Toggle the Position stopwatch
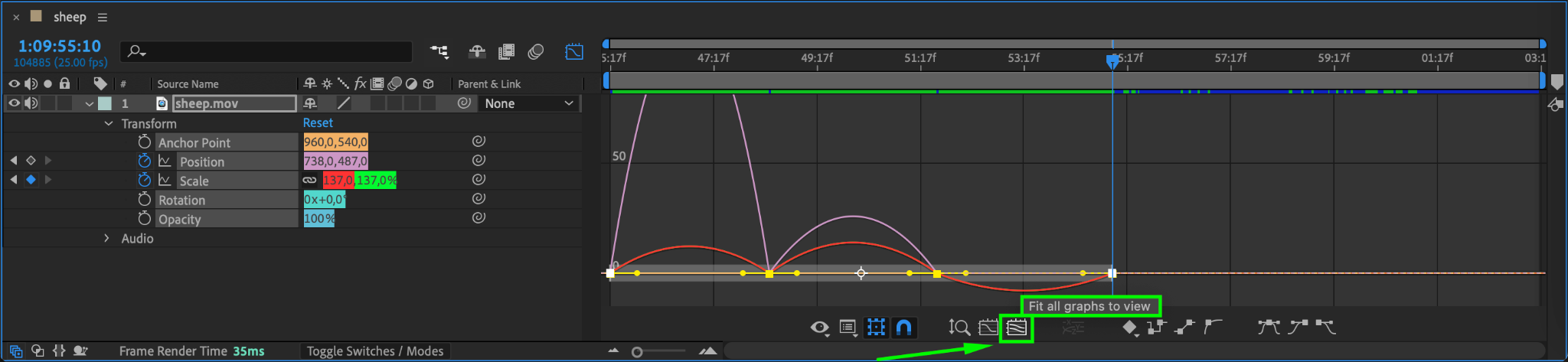Viewport: 1568px width, 362px height. point(144,161)
